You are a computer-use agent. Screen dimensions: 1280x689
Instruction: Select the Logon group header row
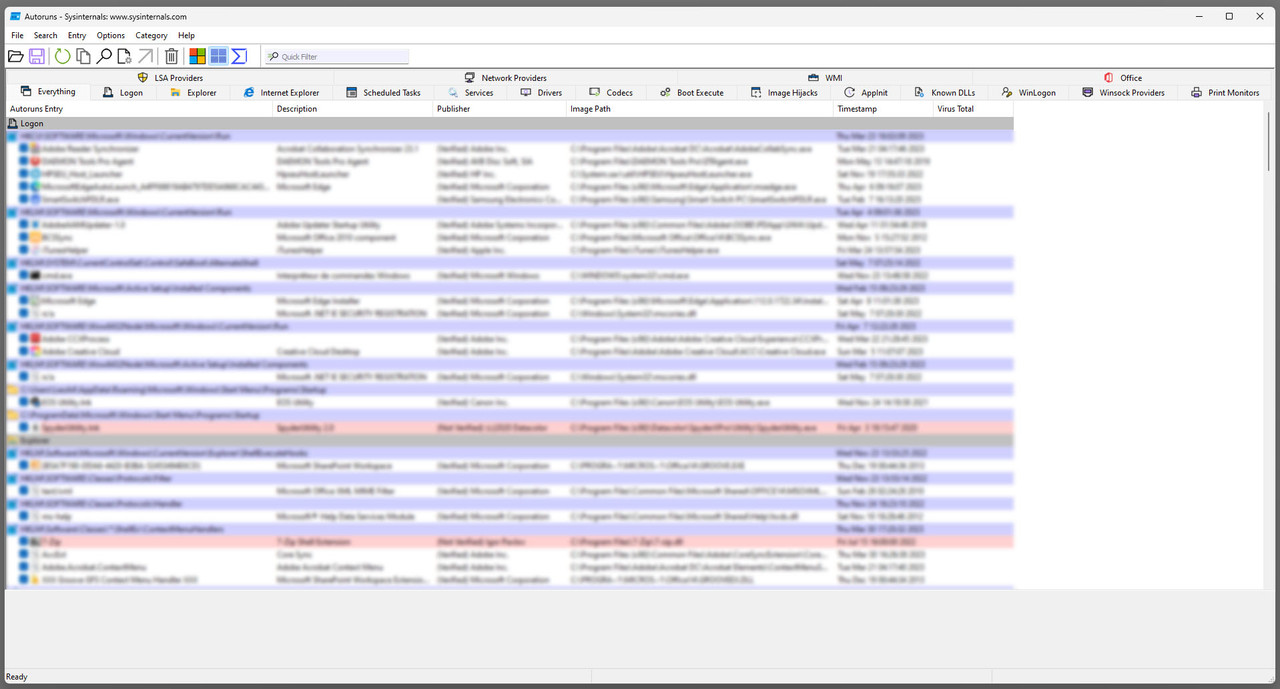[509, 124]
